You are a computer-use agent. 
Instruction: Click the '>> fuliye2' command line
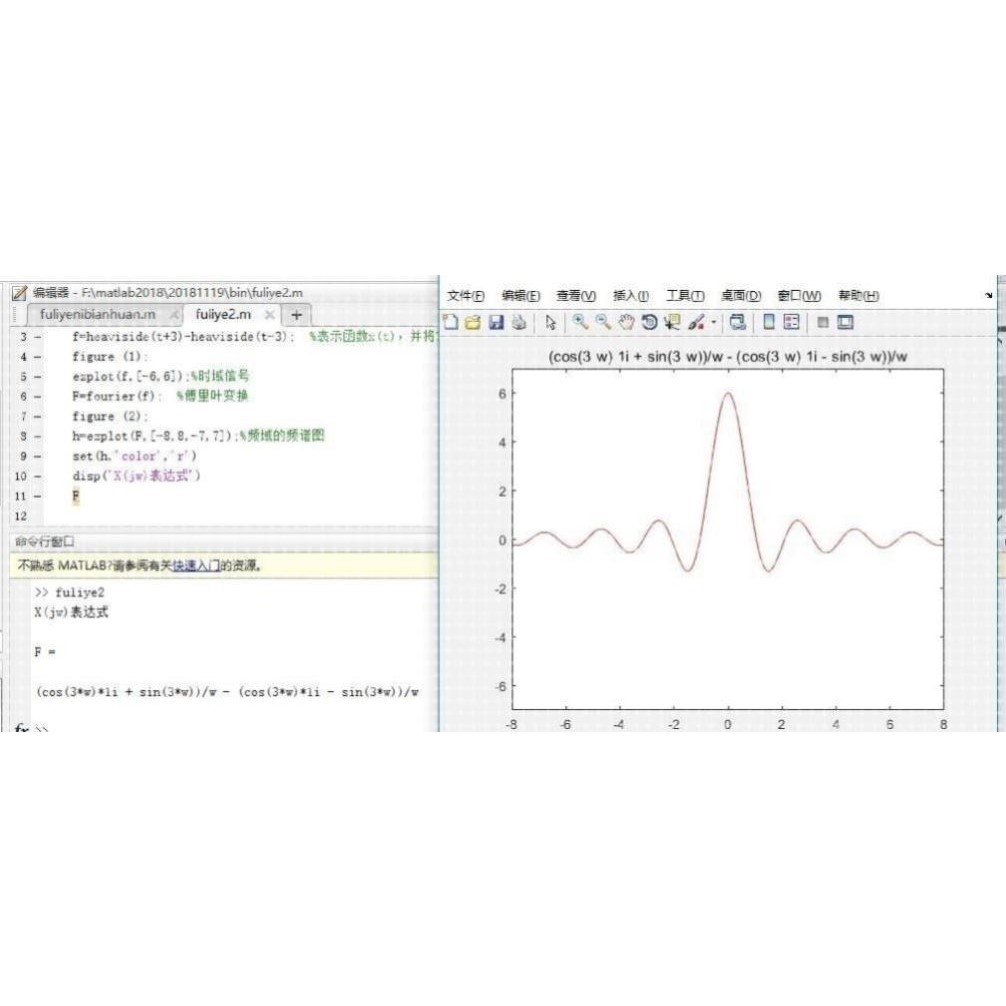69,592
